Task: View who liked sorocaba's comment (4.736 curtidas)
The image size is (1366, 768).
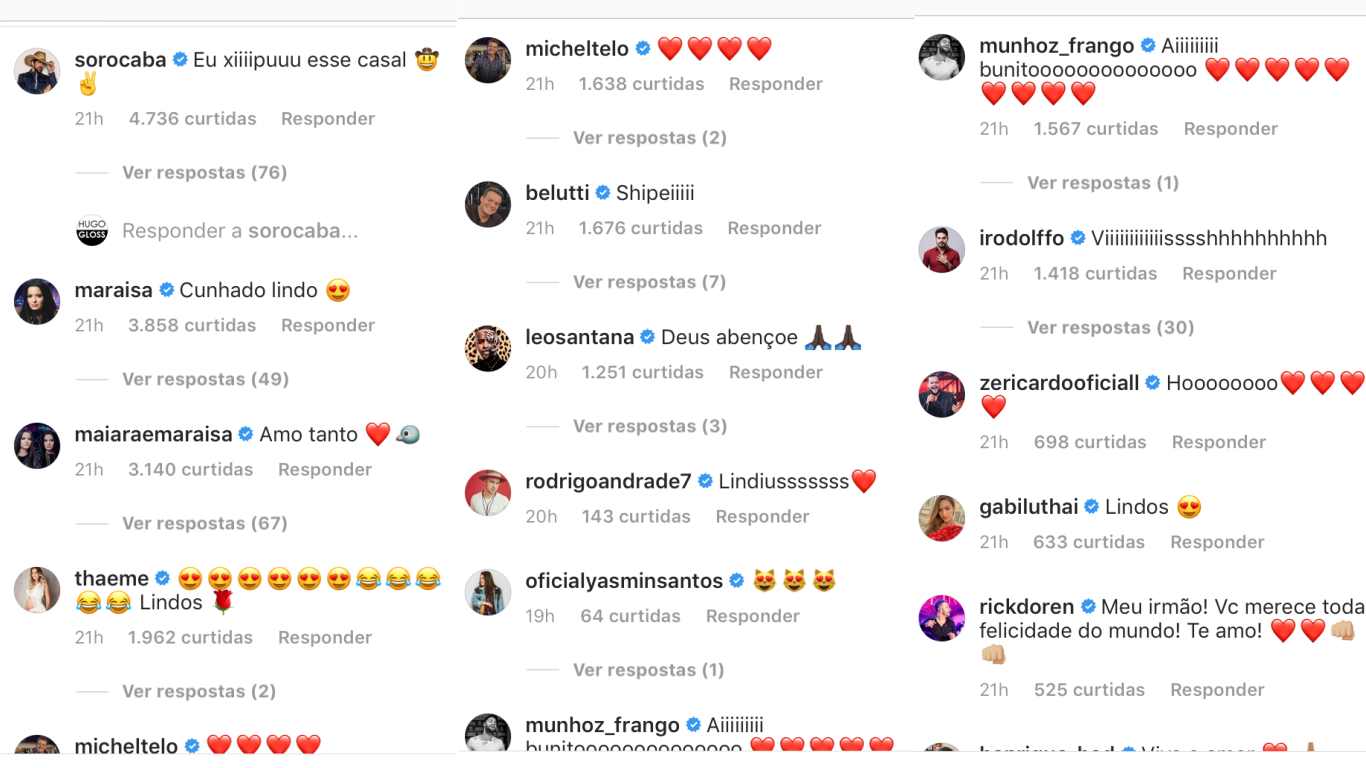Action: click(x=192, y=118)
